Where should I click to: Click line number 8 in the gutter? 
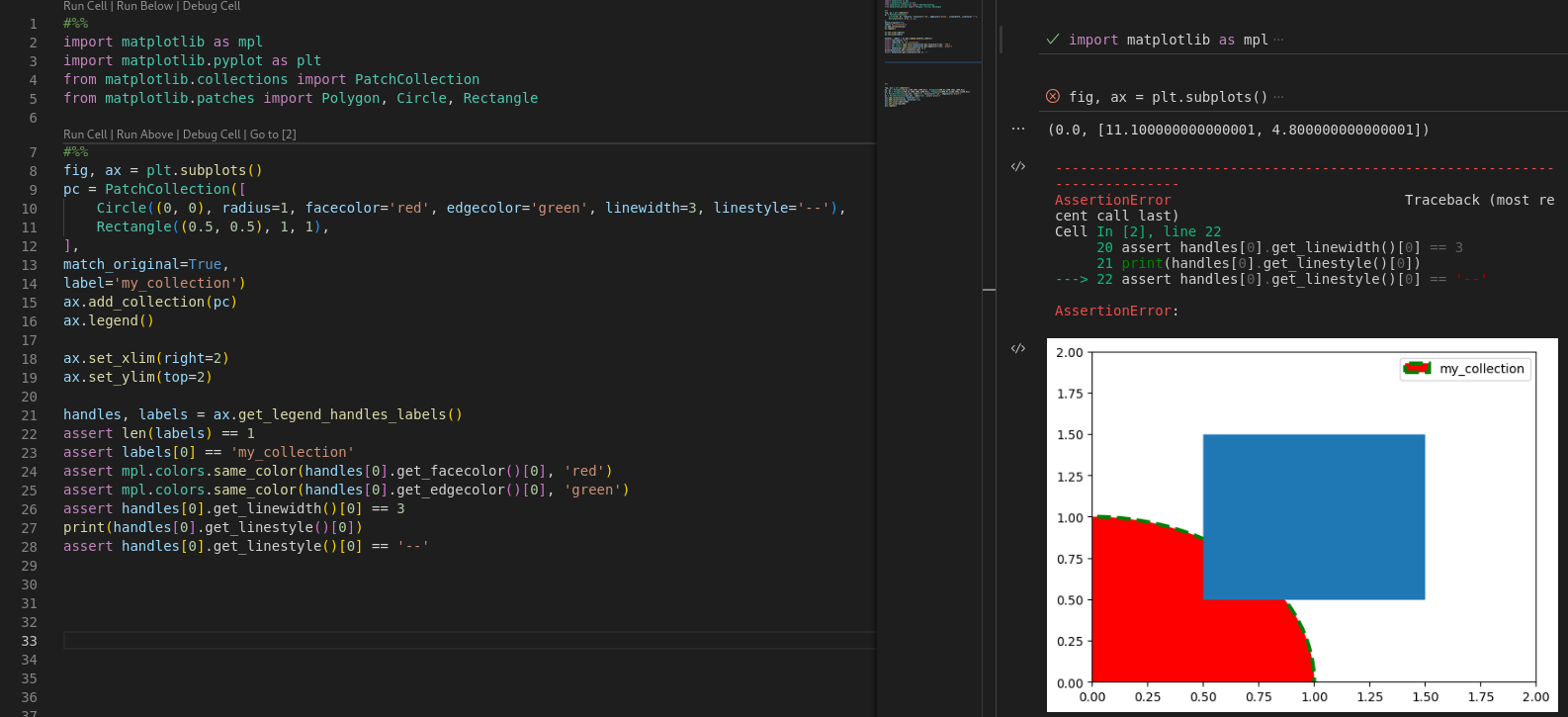point(34,171)
